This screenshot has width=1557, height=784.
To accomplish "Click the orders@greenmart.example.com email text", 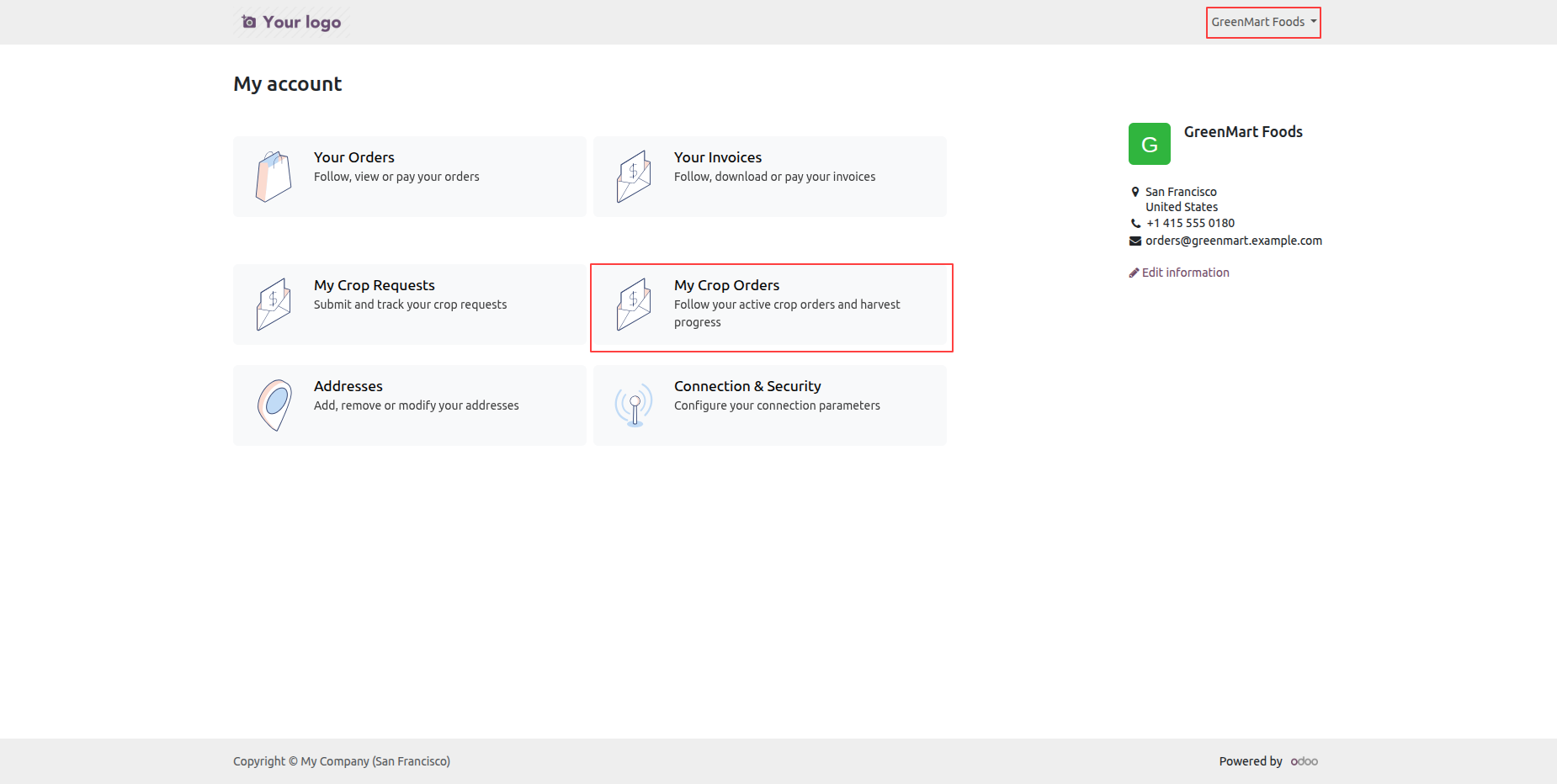I will coord(1234,241).
